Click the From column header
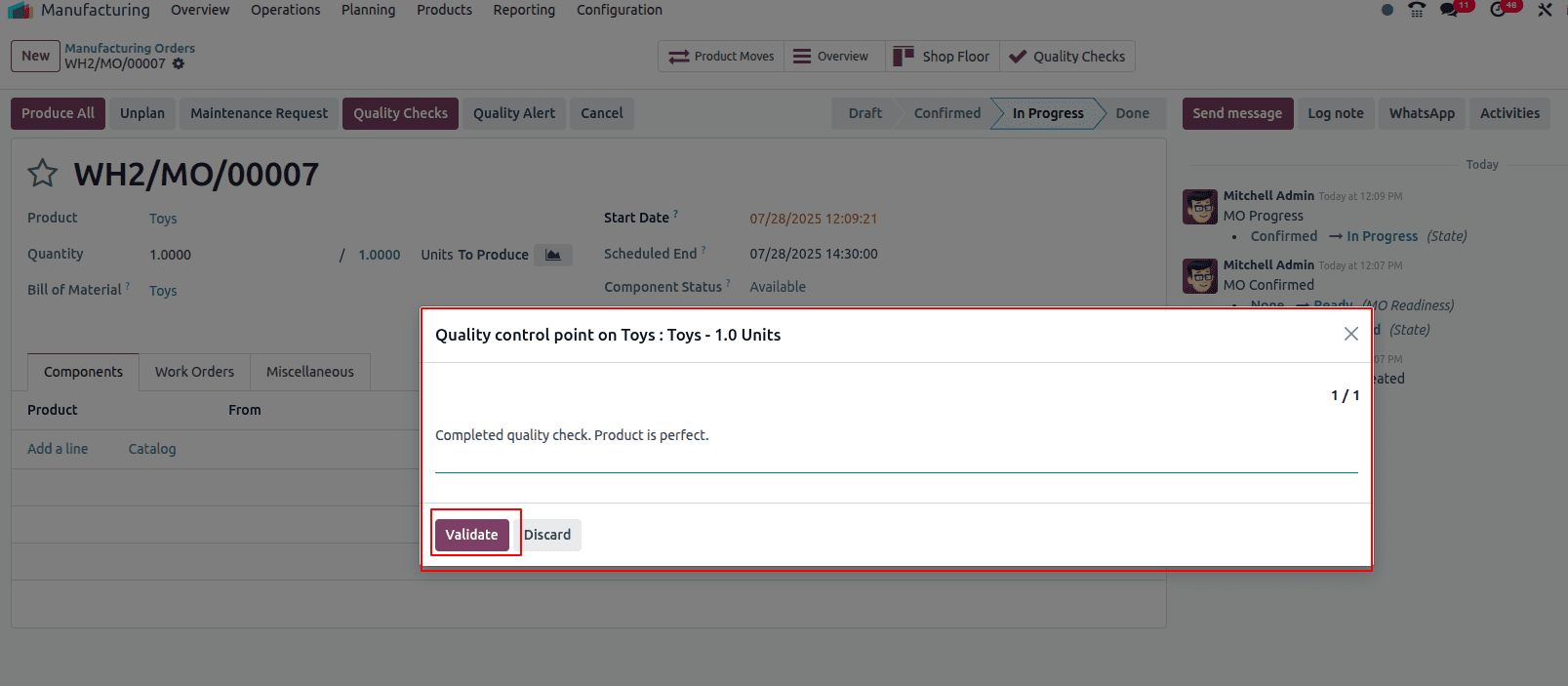Image resolution: width=1568 pixels, height=686 pixels. 245,410
